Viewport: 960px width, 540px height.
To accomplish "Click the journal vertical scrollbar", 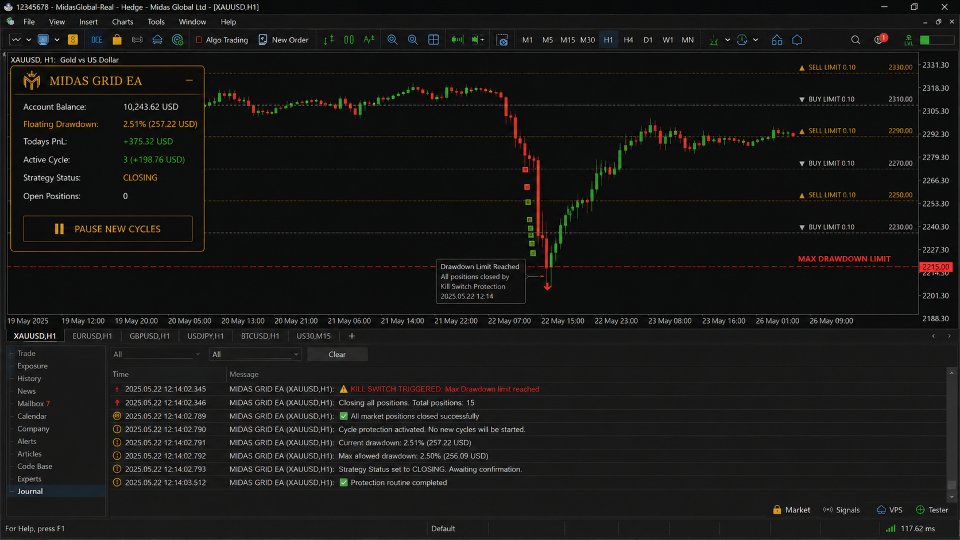I will point(951,435).
